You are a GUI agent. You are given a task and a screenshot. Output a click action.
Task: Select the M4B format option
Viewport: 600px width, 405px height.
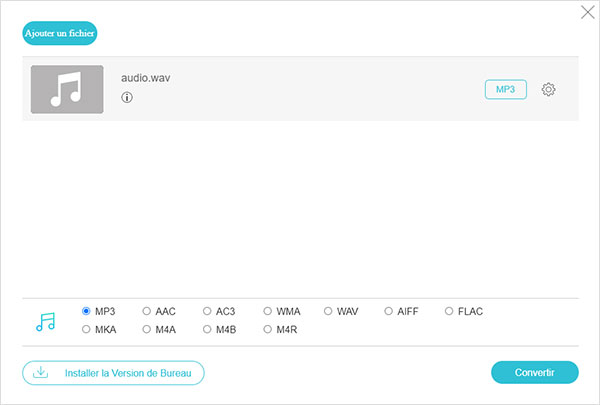(207, 329)
